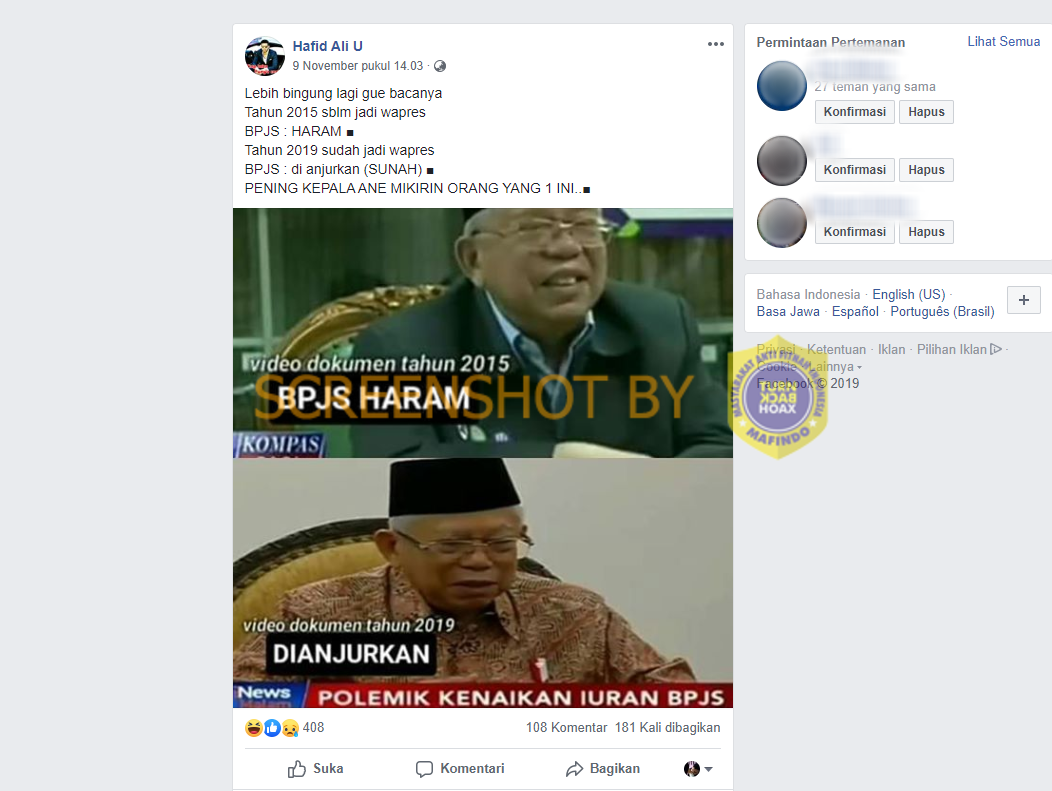Open the 2015 BPJS HARAM image
The width and height of the screenshot is (1052, 791).
coord(482,333)
